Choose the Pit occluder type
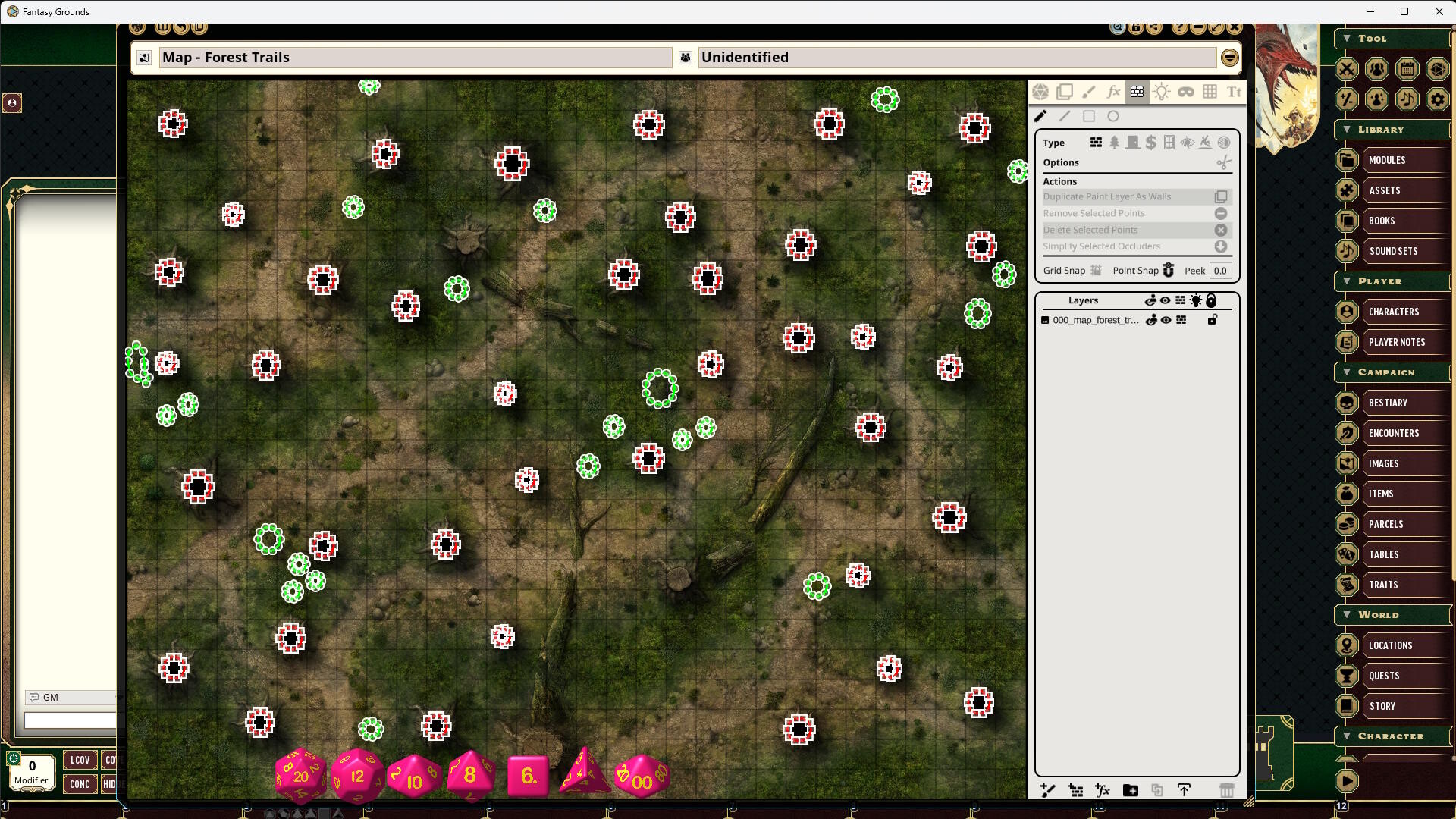Screen dimensions: 1456x819 coord(1205,142)
